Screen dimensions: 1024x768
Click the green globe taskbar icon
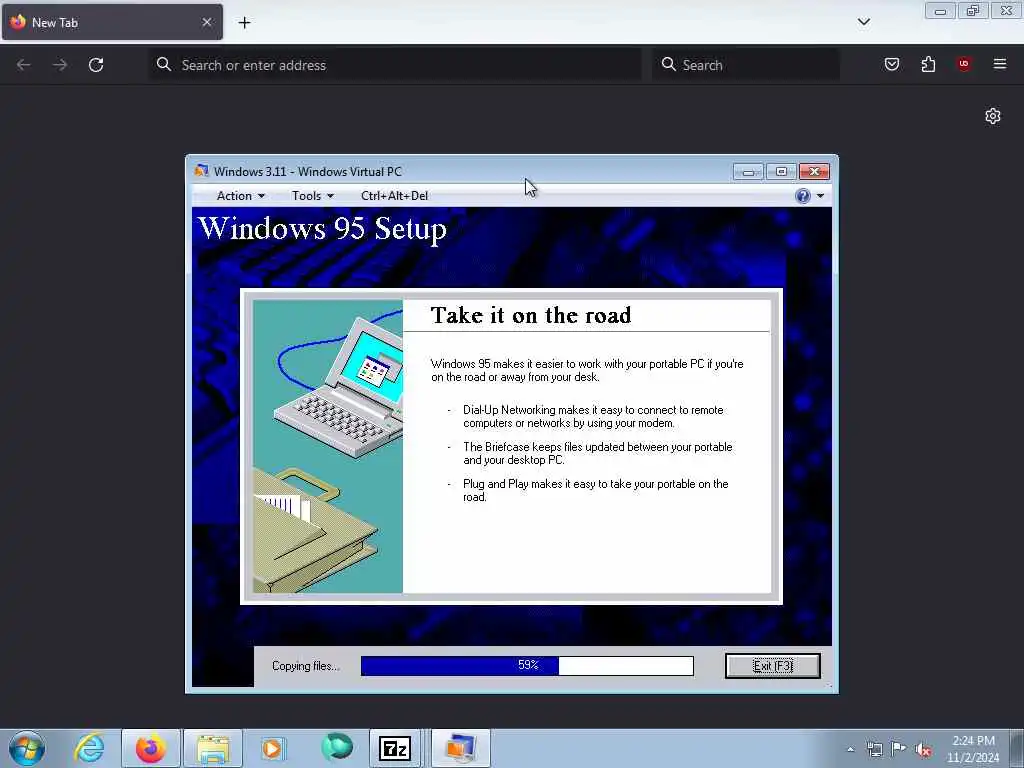(x=337, y=747)
